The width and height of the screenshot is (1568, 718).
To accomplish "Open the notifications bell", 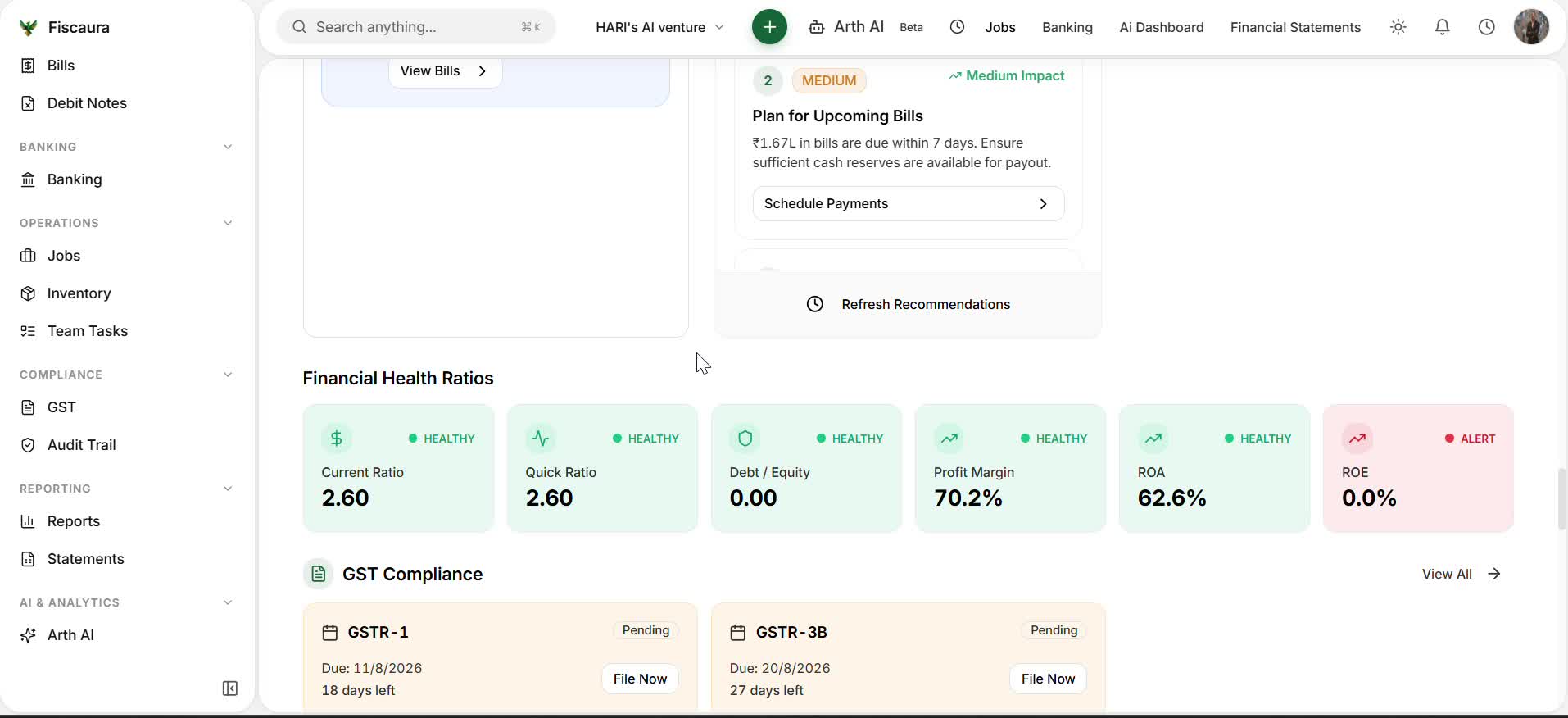I will (x=1443, y=27).
